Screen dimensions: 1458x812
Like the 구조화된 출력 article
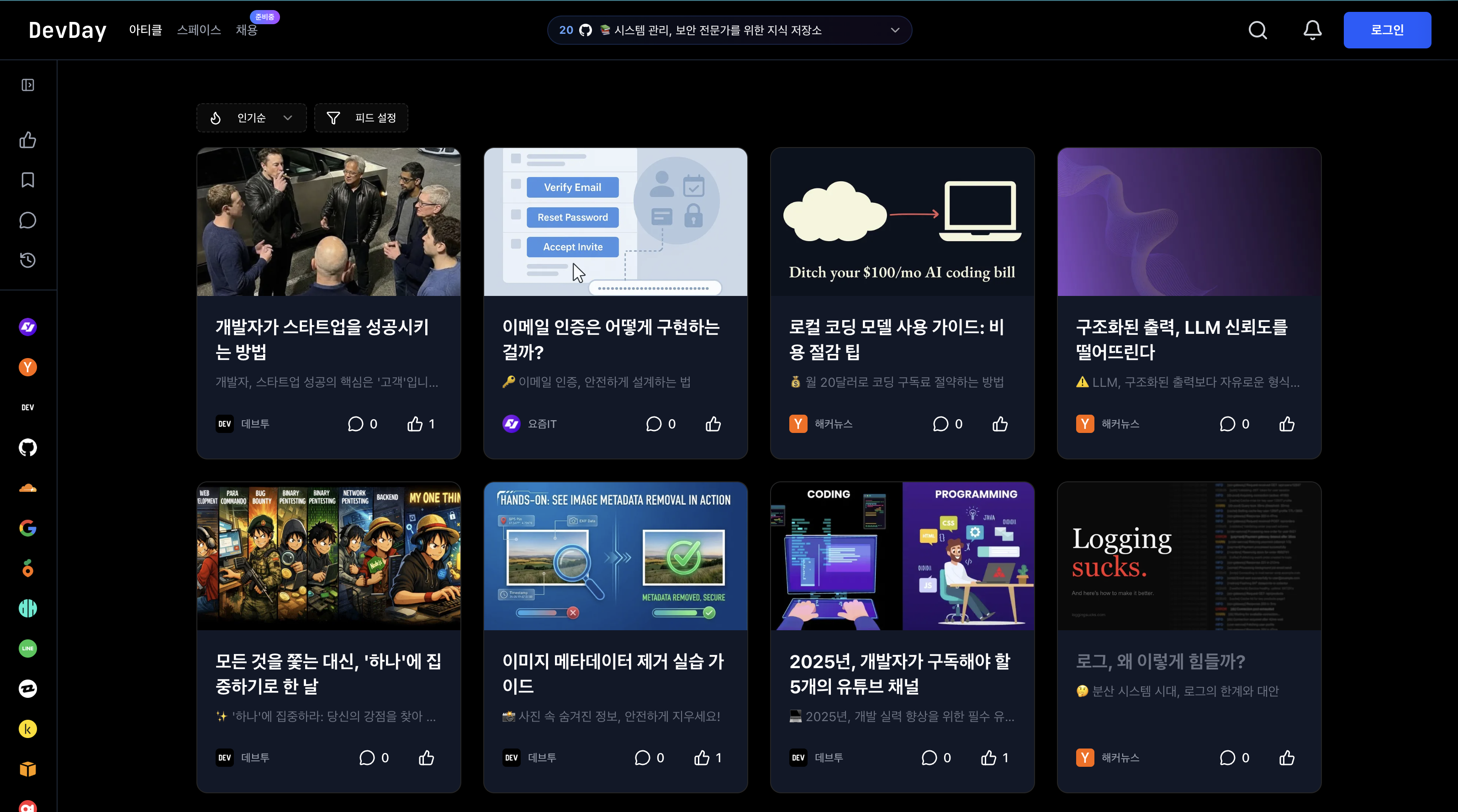1287,424
